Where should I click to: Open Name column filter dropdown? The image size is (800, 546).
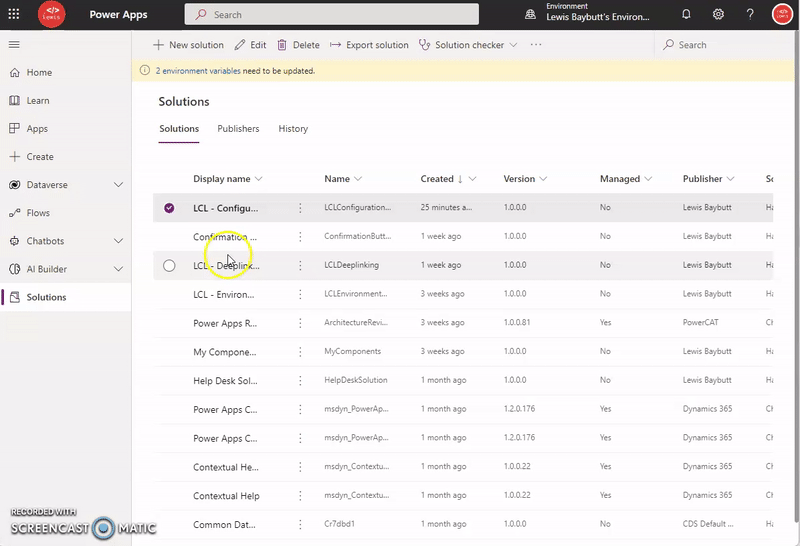click(358, 179)
